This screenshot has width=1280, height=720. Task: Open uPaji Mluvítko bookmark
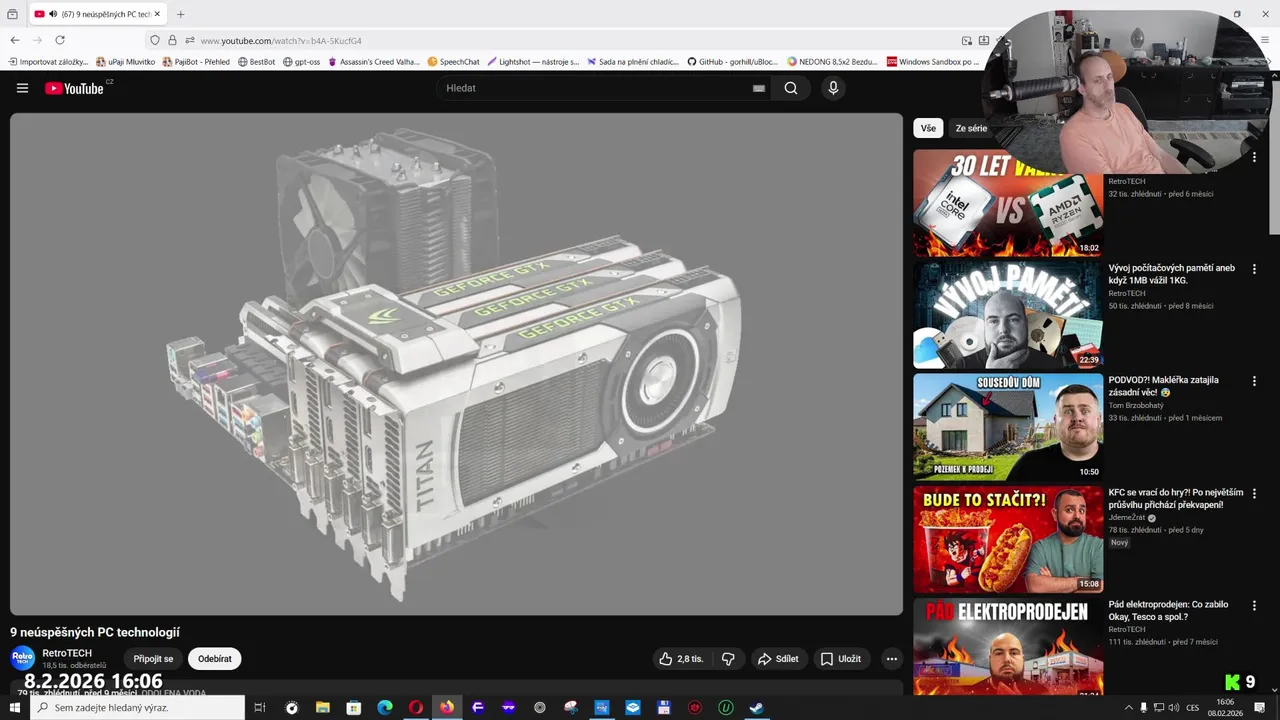pyautogui.click(x=125, y=62)
